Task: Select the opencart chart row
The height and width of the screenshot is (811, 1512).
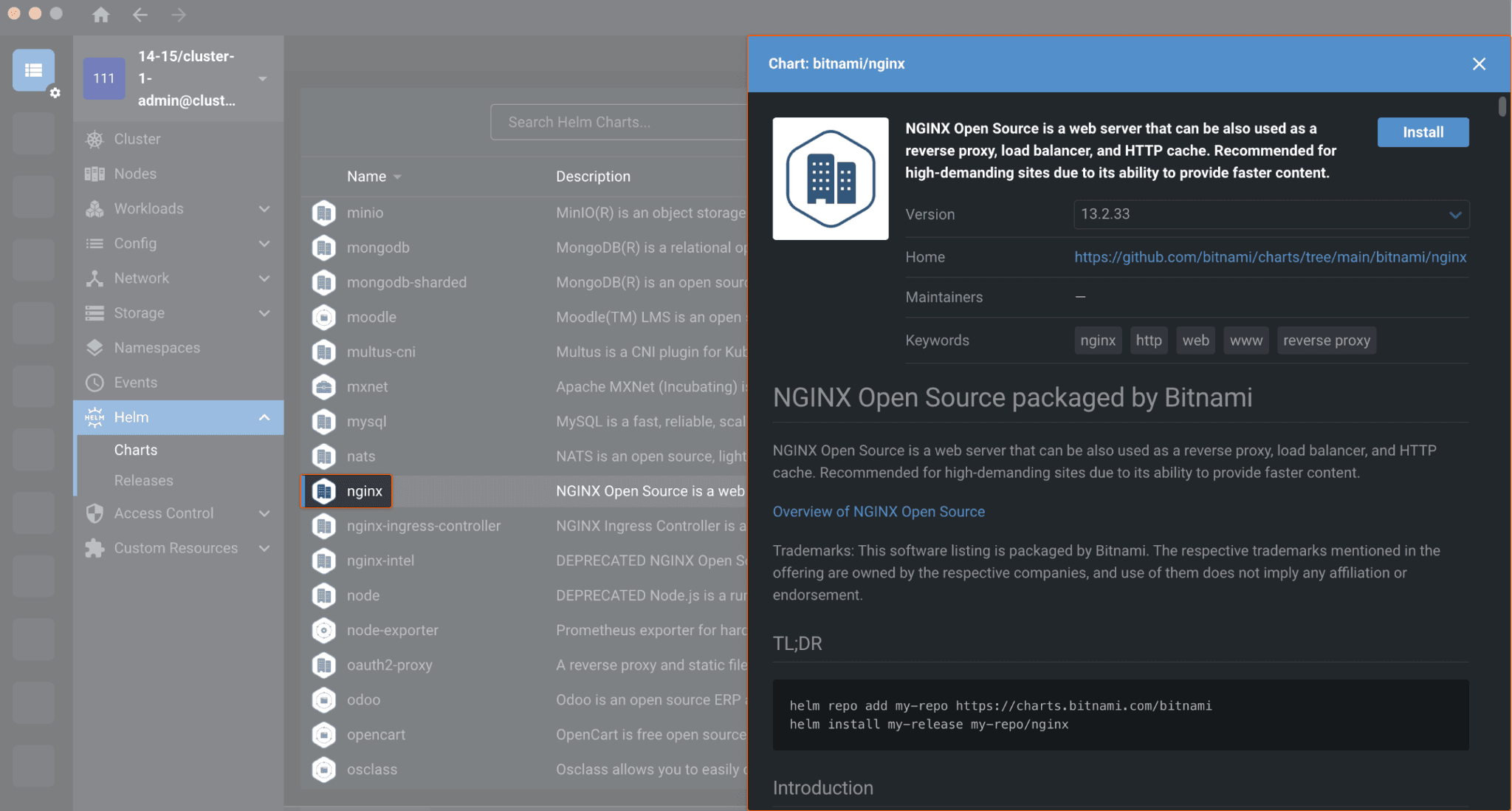Action: [x=524, y=735]
